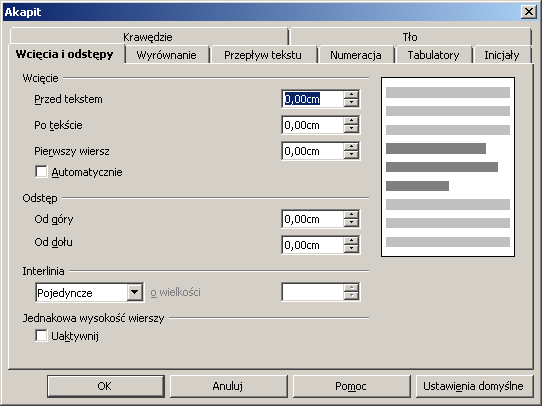
Task: Open the Interlinia Pojedyncze dropdown
Action: [x=134, y=292]
